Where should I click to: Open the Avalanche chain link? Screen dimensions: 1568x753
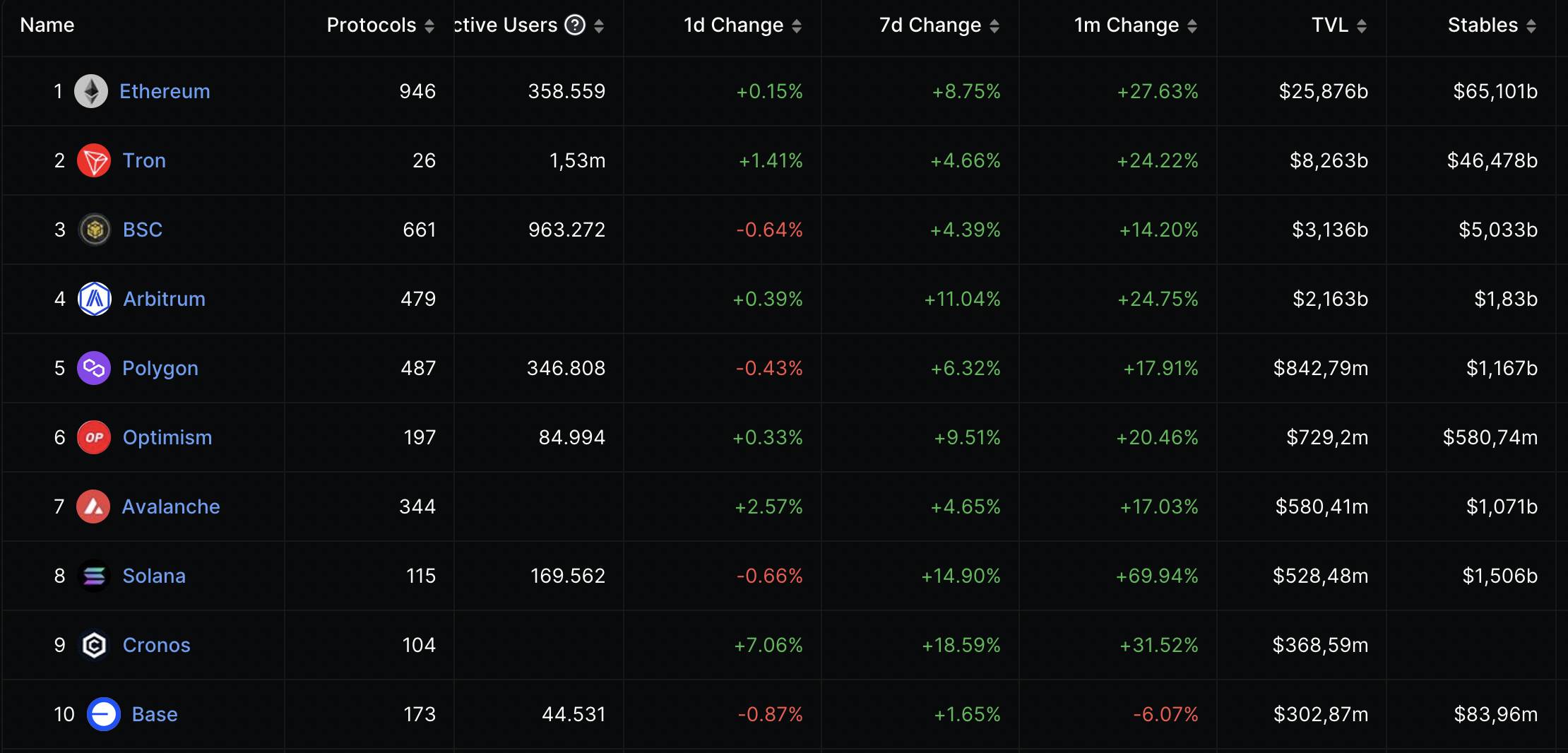coord(171,506)
